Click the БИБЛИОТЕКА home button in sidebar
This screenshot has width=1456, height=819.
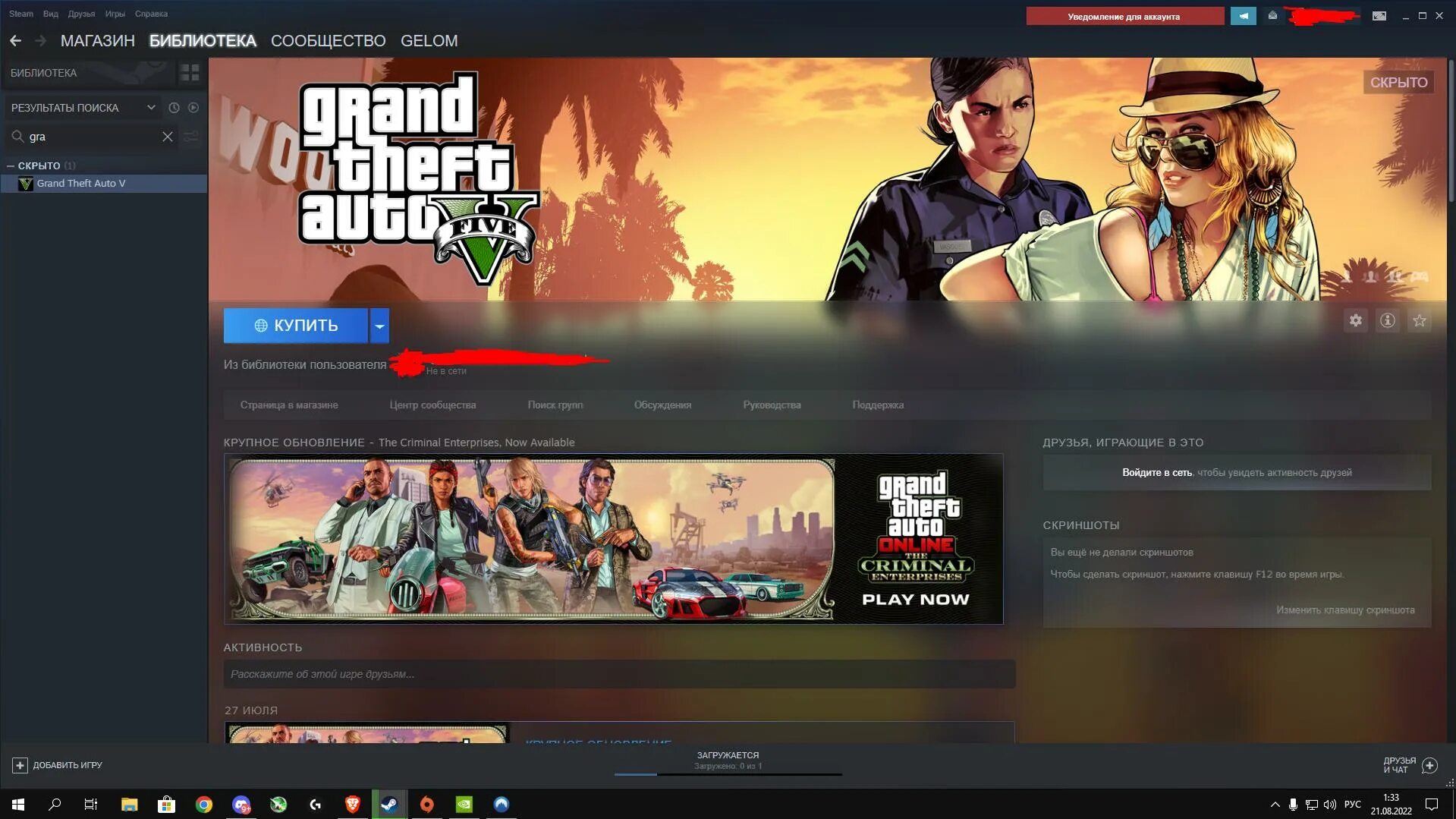[x=88, y=73]
